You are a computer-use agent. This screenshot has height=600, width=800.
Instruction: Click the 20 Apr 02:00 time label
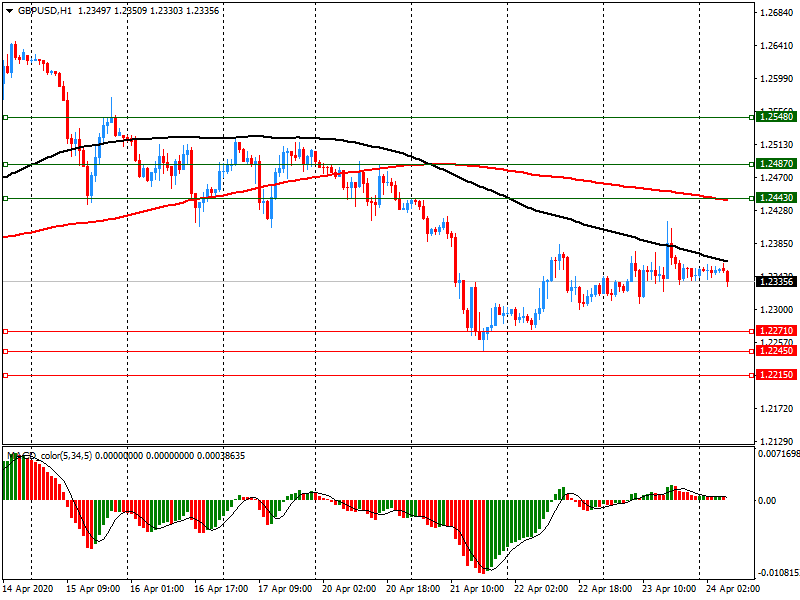pos(349,589)
